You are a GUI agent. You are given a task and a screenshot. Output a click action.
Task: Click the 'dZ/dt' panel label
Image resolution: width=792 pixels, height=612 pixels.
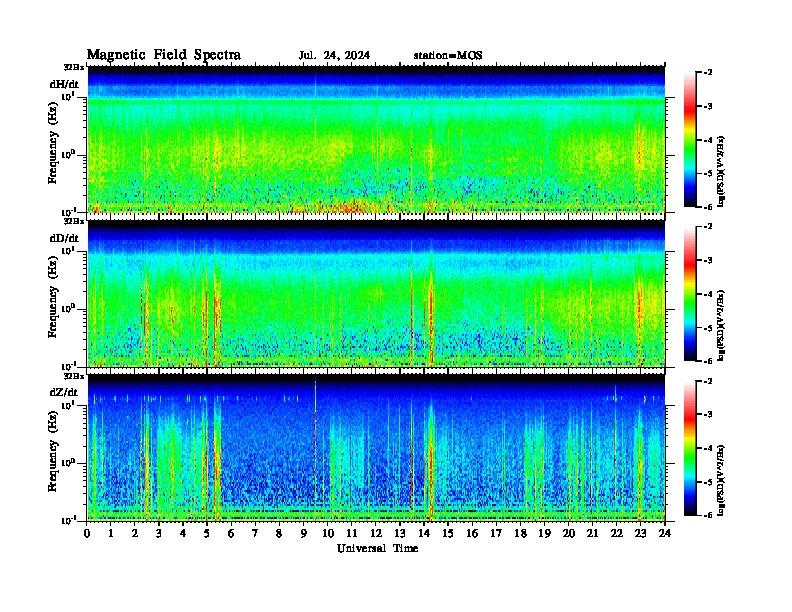pyautogui.click(x=64, y=392)
